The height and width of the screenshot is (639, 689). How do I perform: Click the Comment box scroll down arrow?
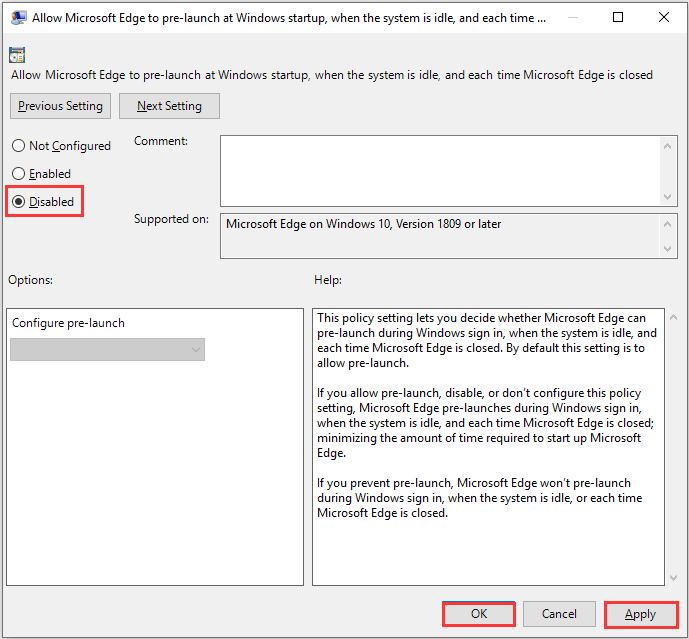click(x=667, y=196)
